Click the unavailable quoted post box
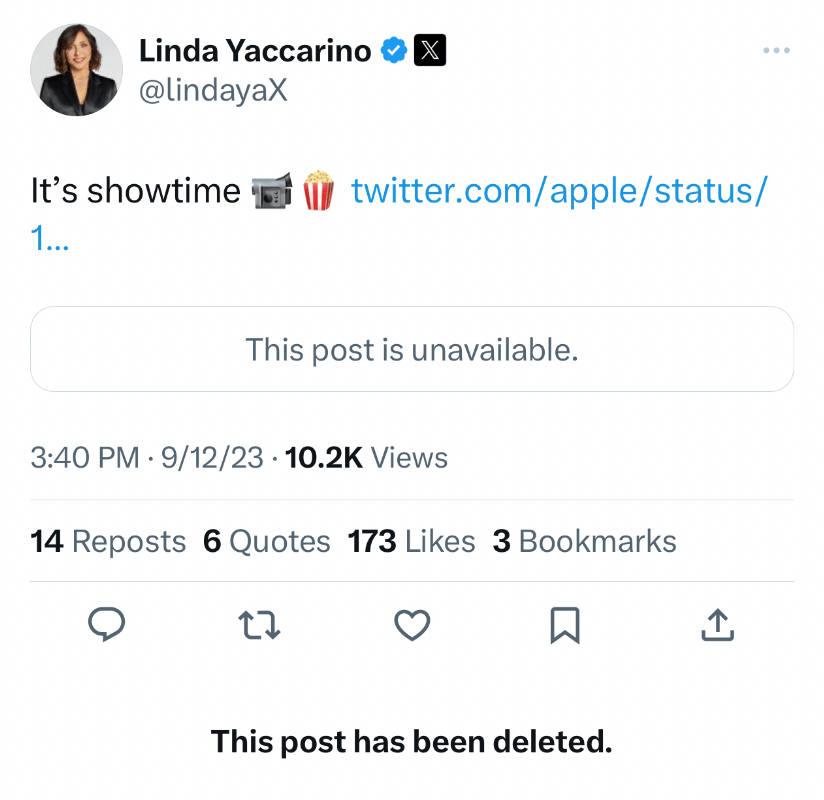 click(412, 349)
